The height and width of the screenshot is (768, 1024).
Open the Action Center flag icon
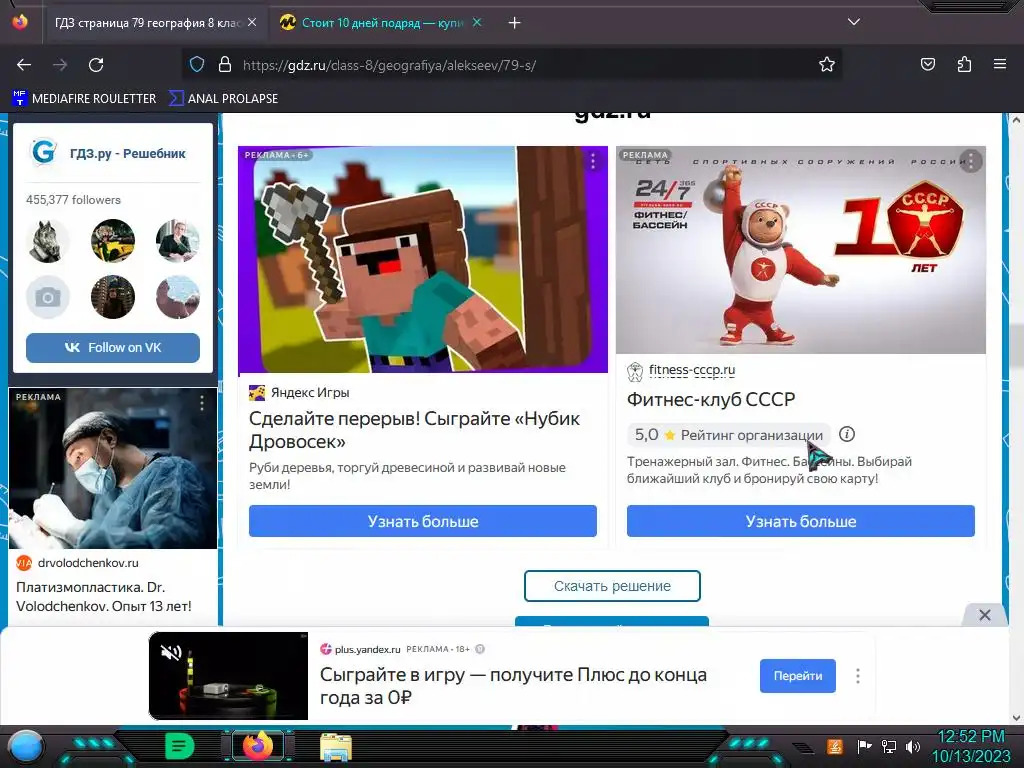[864, 746]
